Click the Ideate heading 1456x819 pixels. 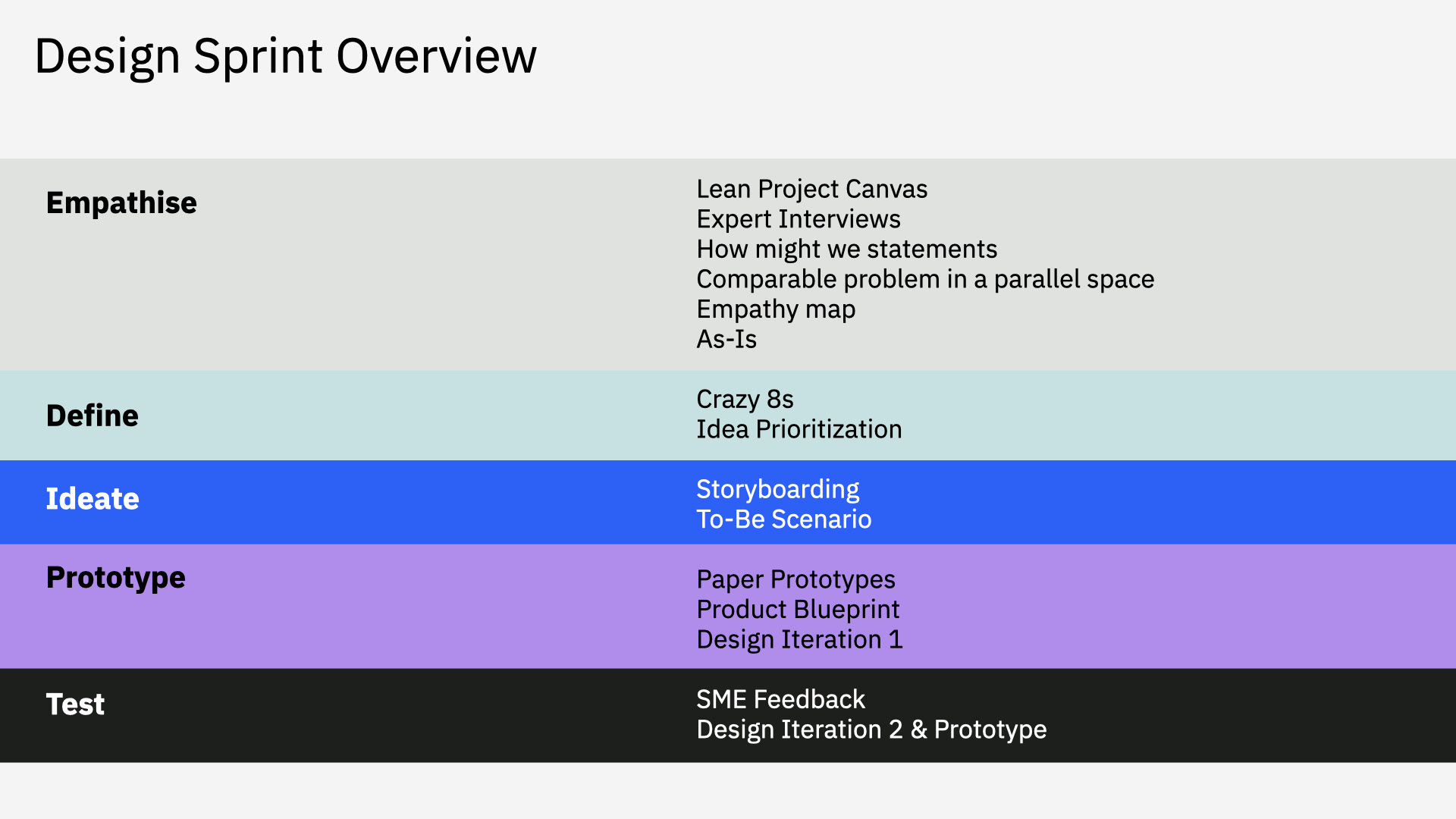(x=93, y=499)
